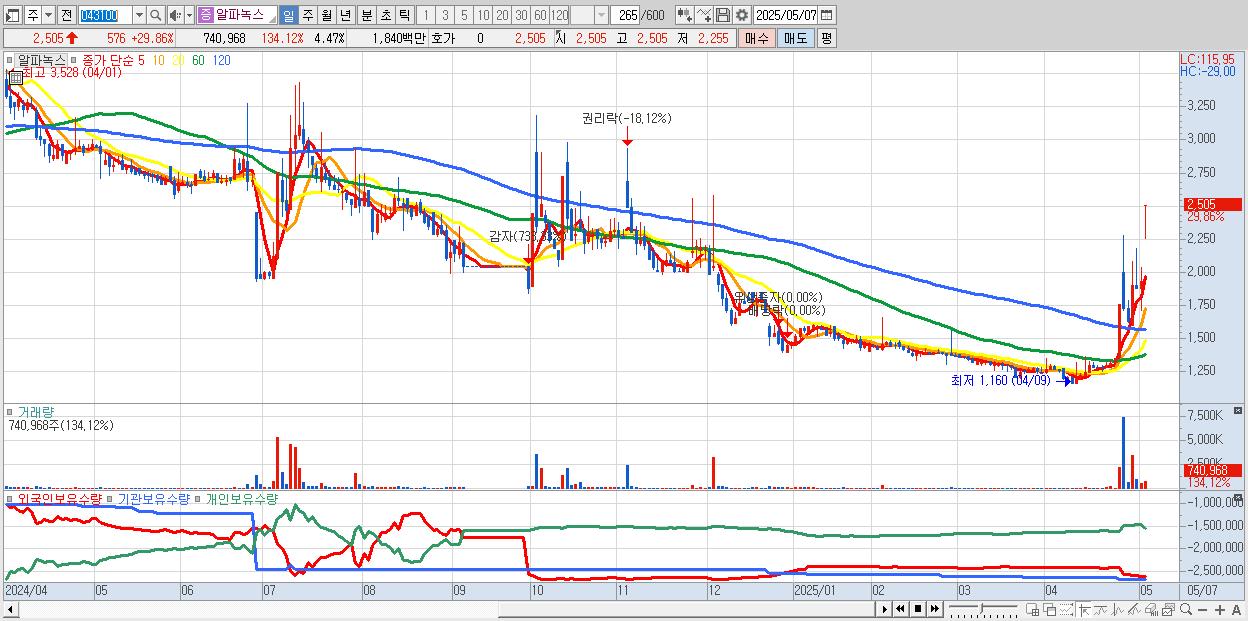Viewport: 1248px width, 621px height.
Task: Select the 1 interval button
Action: tap(426, 15)
